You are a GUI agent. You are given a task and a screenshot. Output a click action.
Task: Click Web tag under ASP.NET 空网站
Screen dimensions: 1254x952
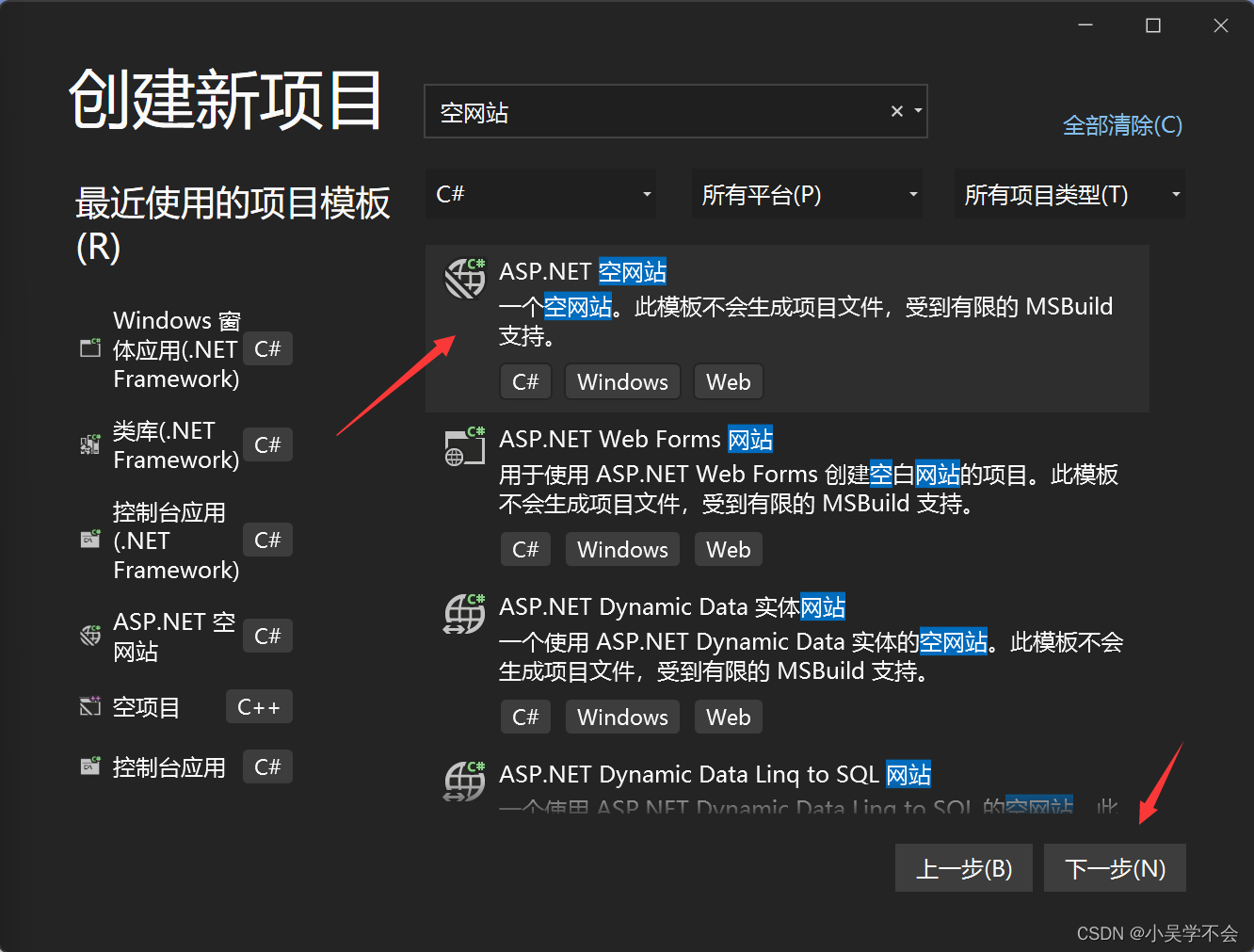coord(728,381)
